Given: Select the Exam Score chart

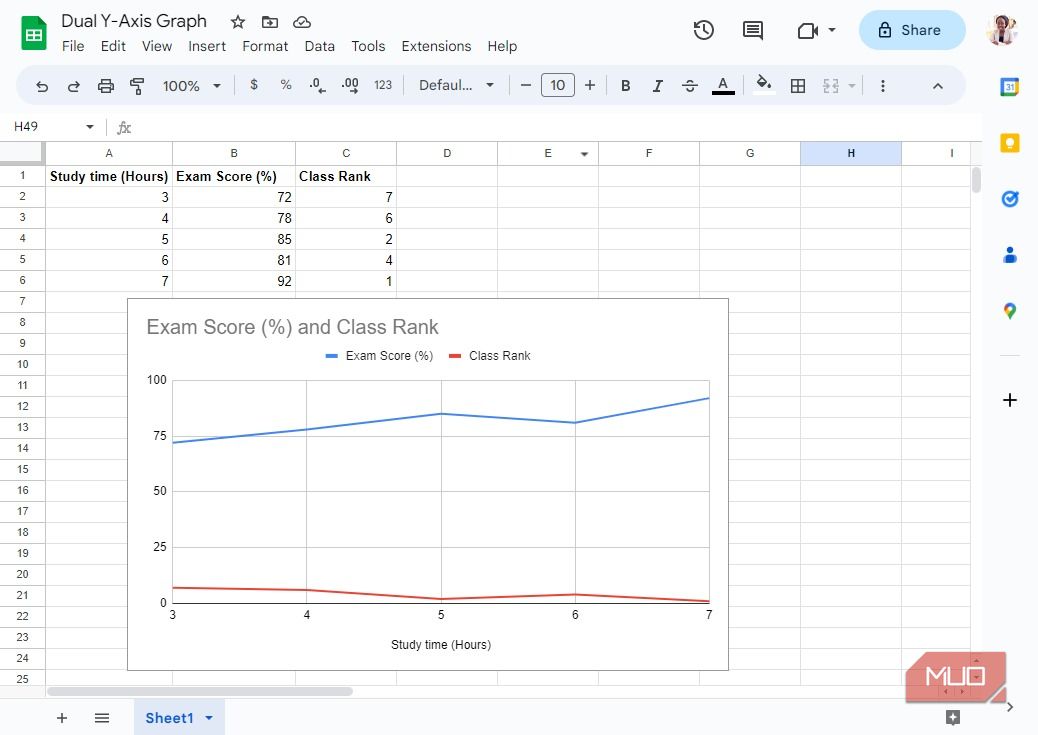Looking at the screenshot, I should pos(428,484).
